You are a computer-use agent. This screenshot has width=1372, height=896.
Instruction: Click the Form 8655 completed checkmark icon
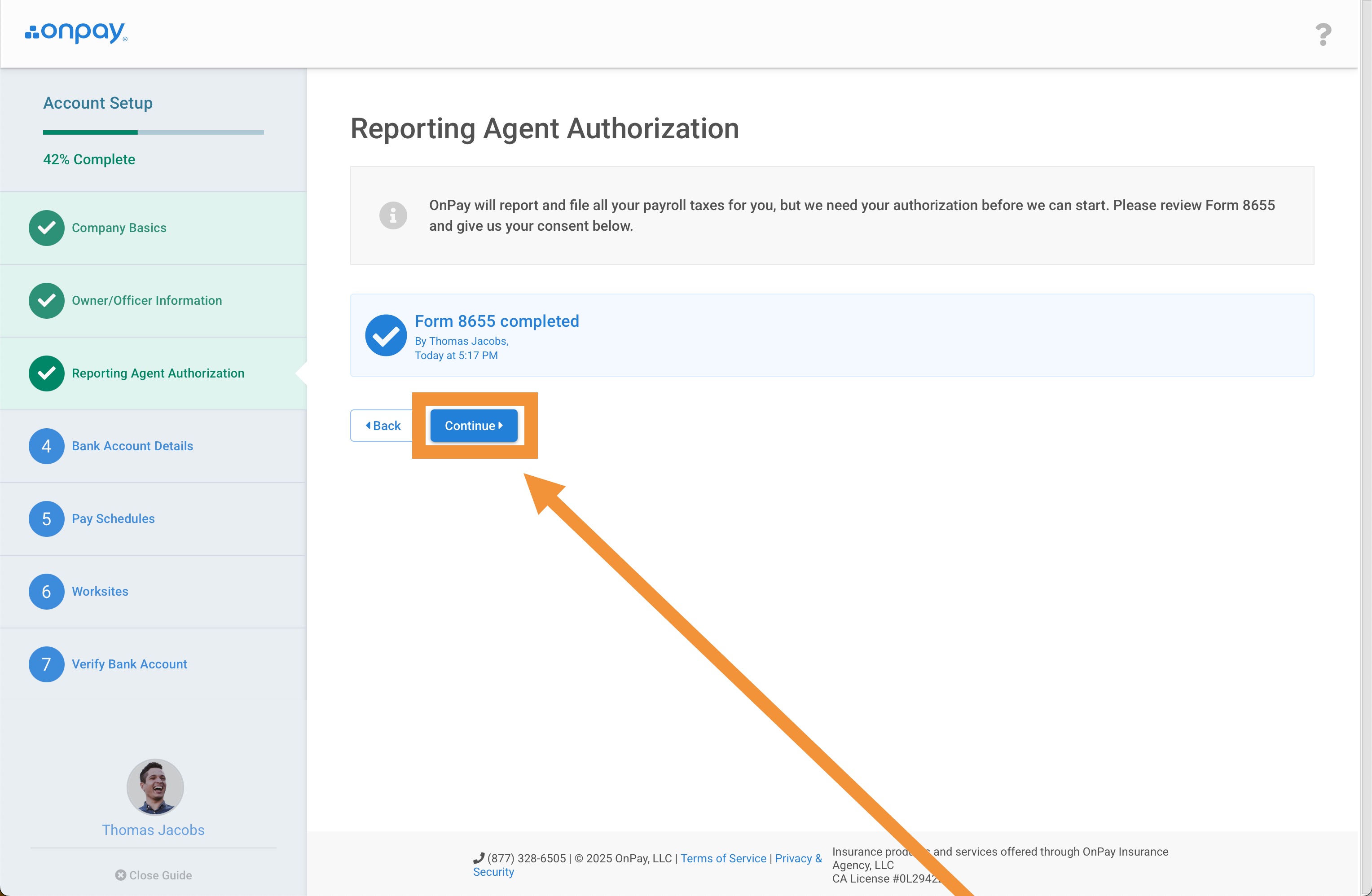(x=386, y=336)
